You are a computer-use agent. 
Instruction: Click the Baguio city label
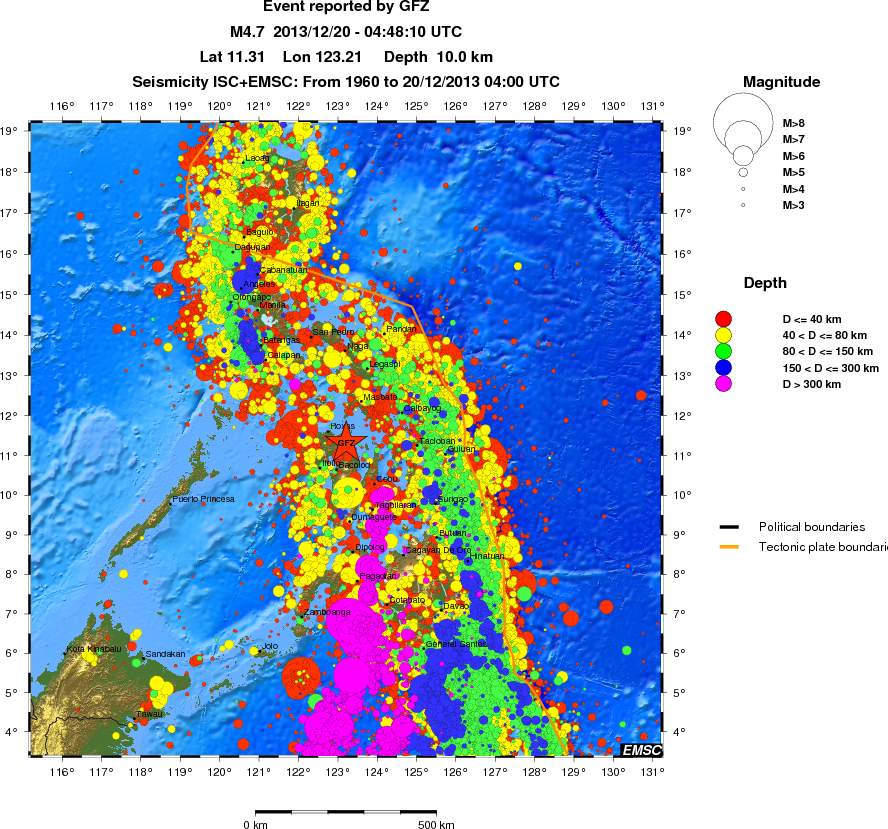pyautogui.click(x=260, y=232)
